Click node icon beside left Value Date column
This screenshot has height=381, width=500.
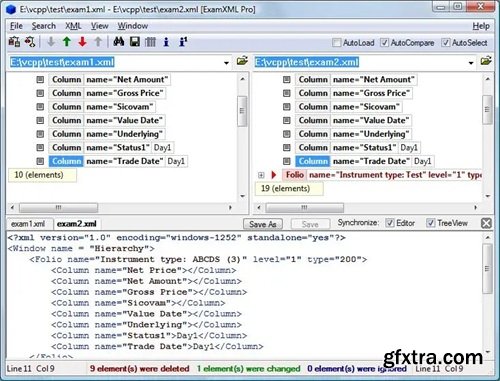click(40, 120)
